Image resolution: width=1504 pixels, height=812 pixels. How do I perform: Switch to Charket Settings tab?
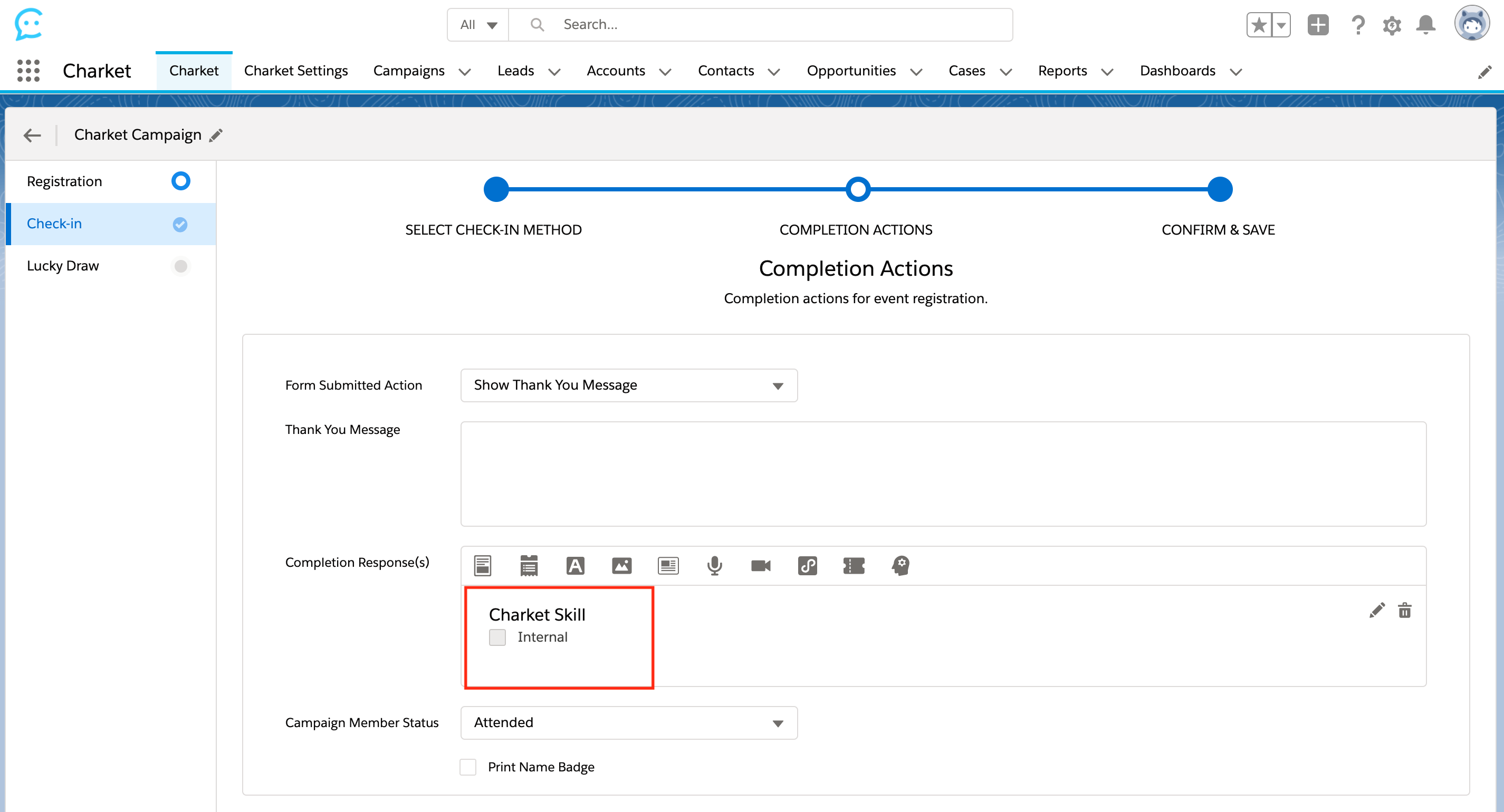(x=295, y=71)
